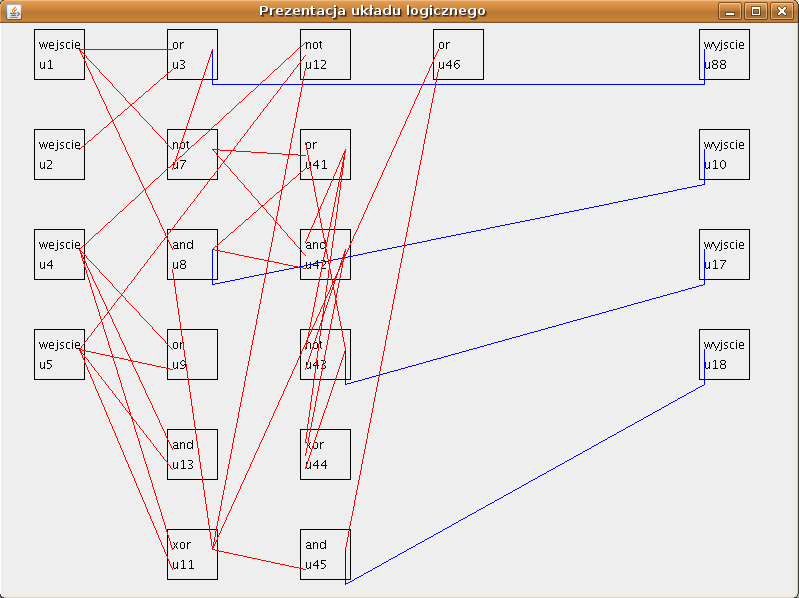
Task: Minimize the Prezentacja układu logicznego window
Action: [730, 11]
